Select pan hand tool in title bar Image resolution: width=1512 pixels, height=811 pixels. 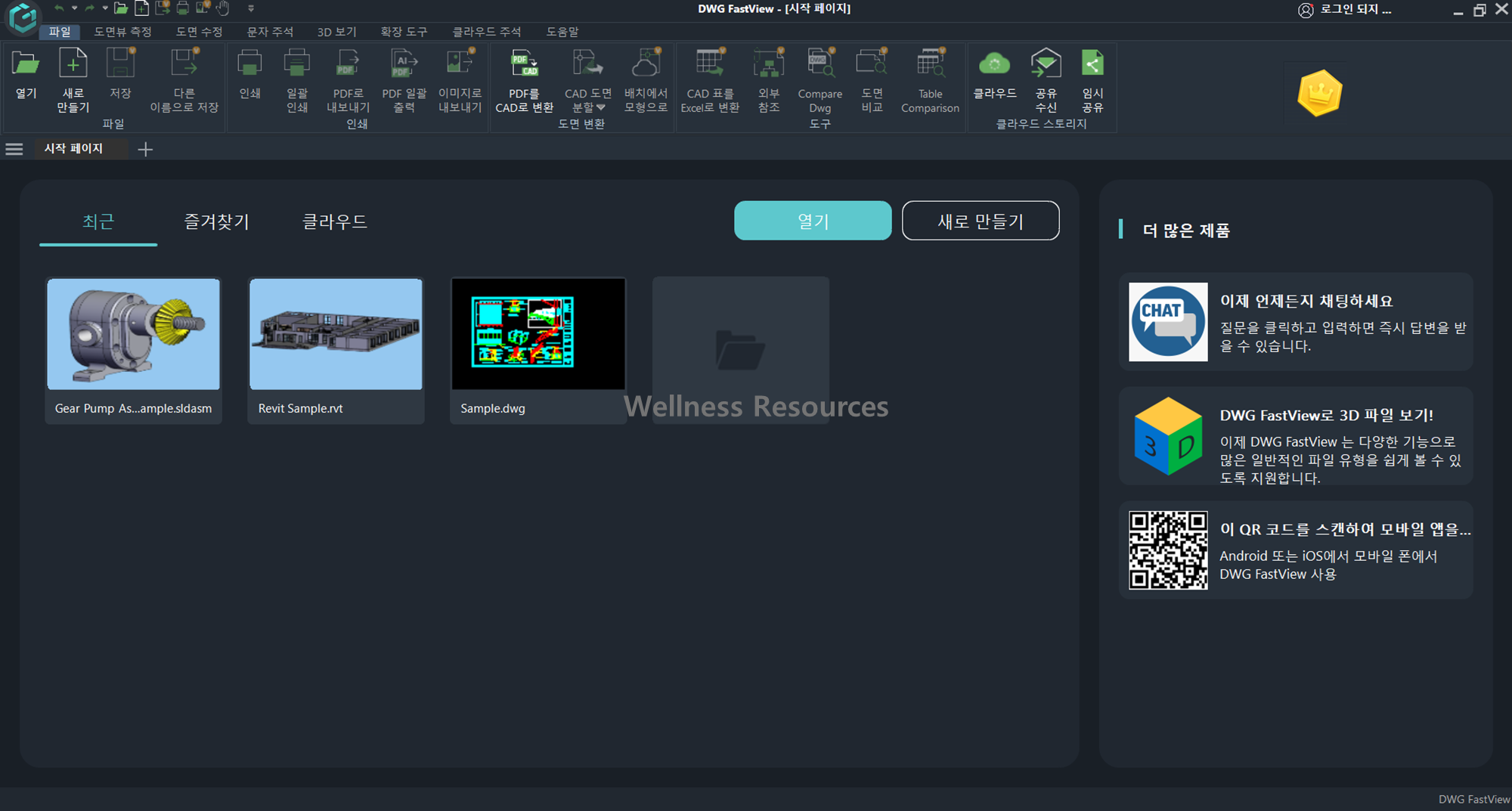click(223, 8)
